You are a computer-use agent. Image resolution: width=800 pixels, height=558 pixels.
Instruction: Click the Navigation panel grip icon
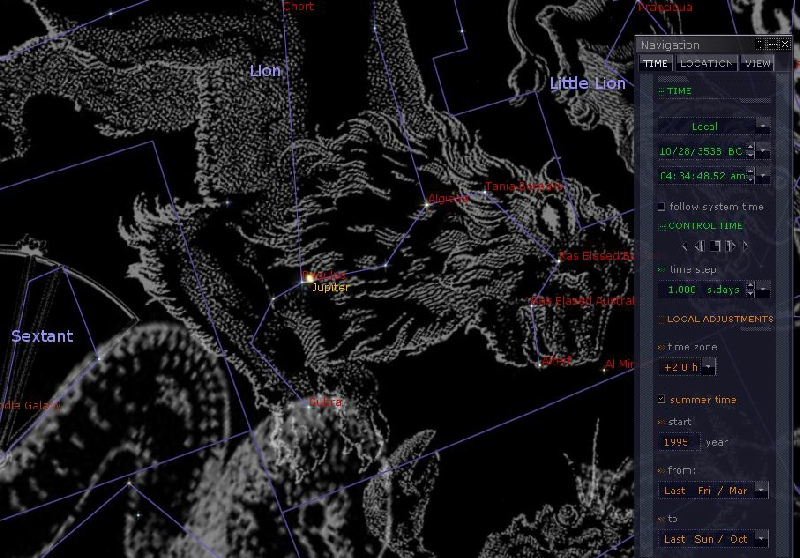[x=760, y=45]
